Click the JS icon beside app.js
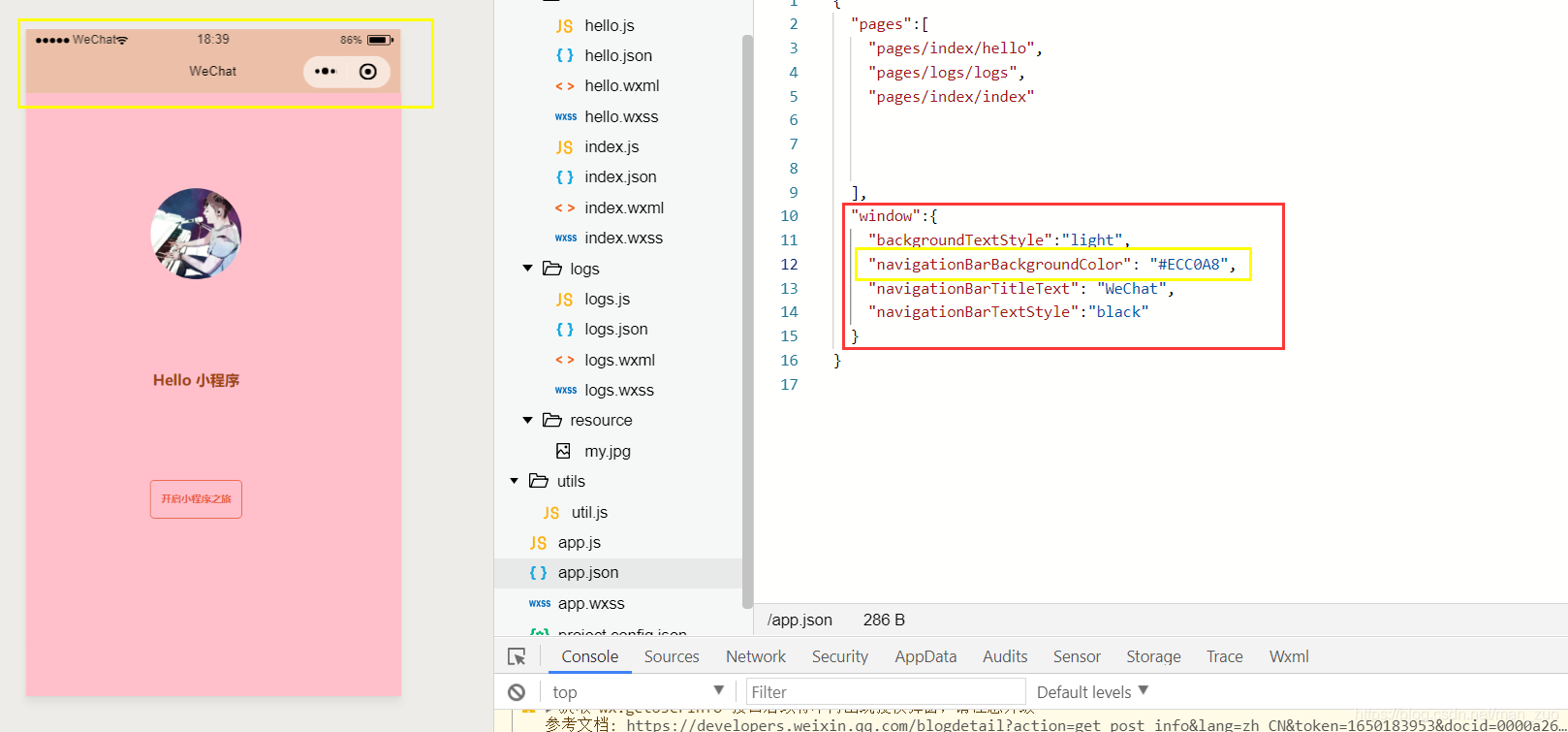This screenshot has height=732, width=1568. point(539,543)
